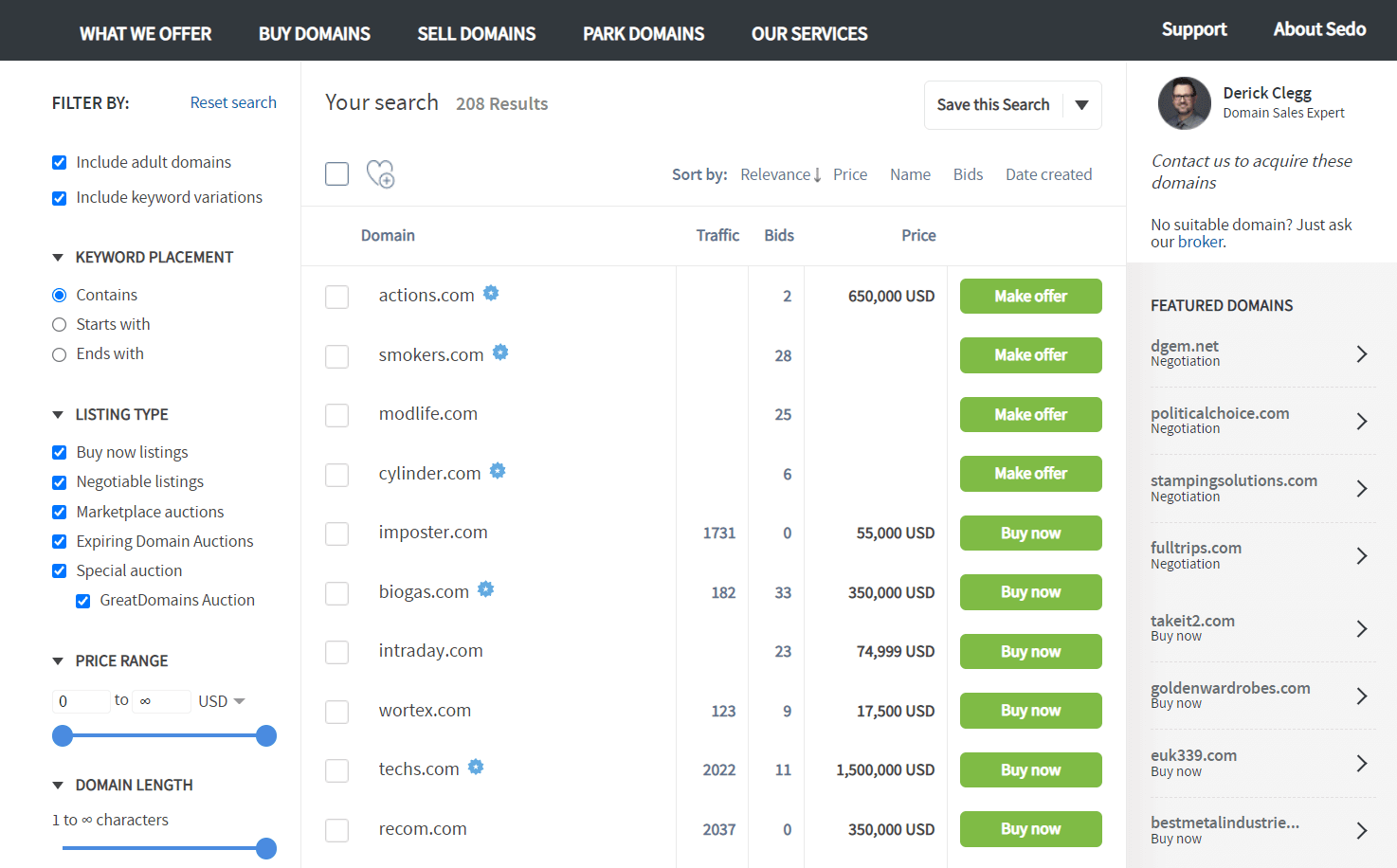
Task: Click the Reset search link
Action: click(x=233, y=101)
